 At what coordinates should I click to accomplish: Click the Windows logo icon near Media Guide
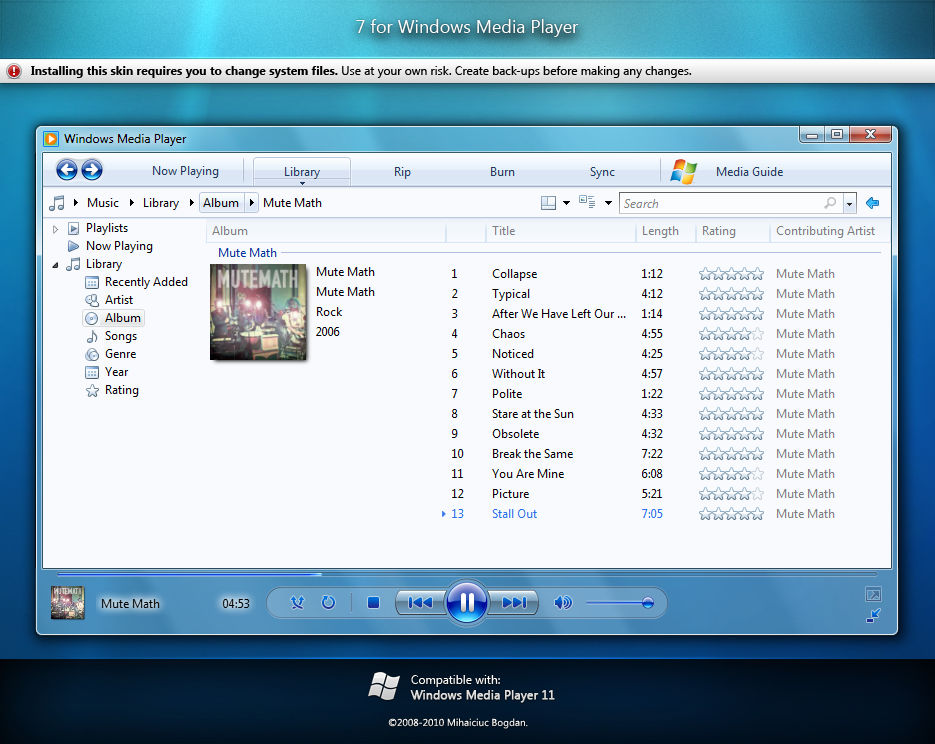(683, 172)
